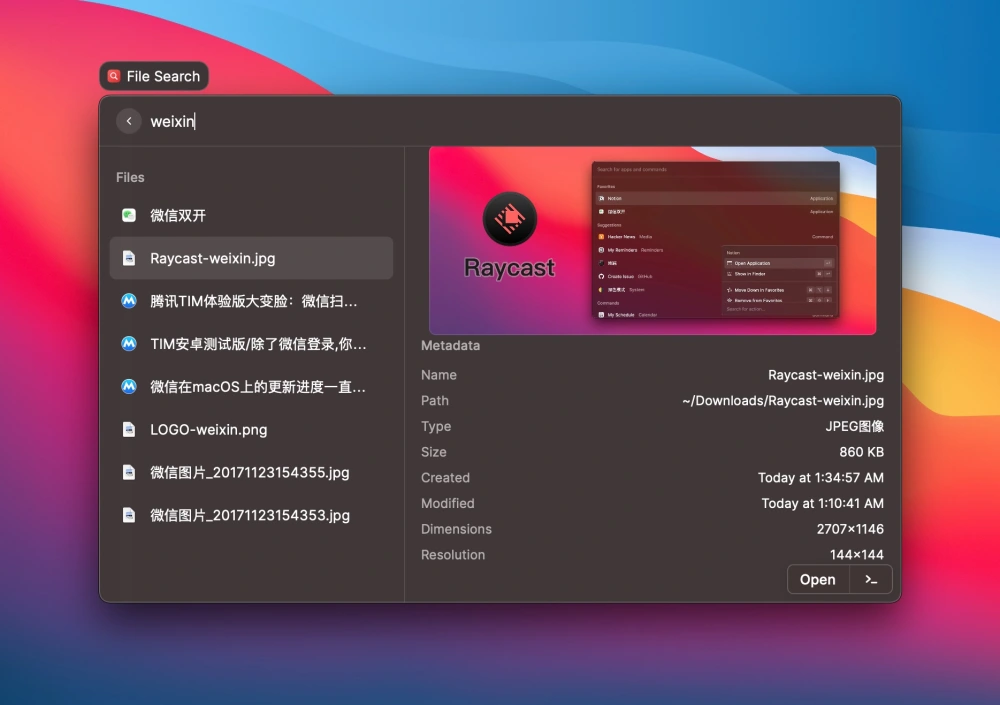Click the Open action button
The height and width of the screenshot is (705, 1000).
pos(818,579)
